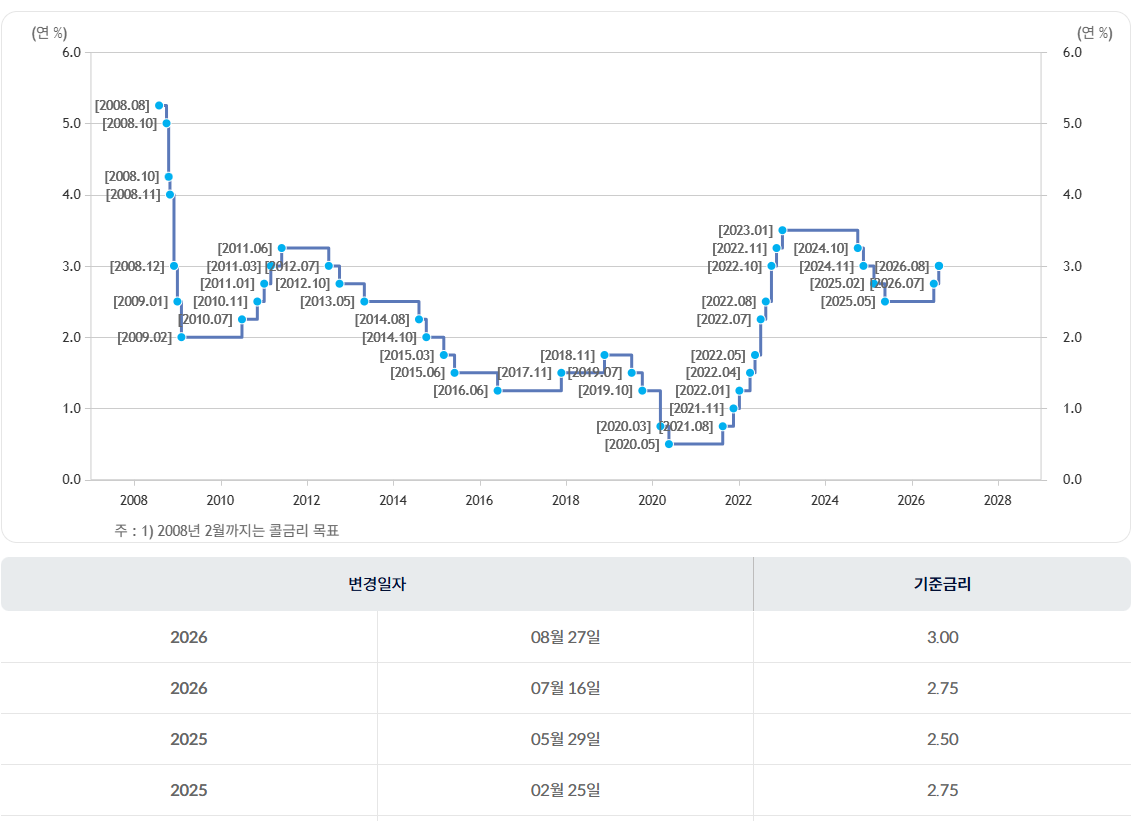The image size is (1136, 821).
Task: Click the [2021.11] data point
Action: [x=733, y=408]
